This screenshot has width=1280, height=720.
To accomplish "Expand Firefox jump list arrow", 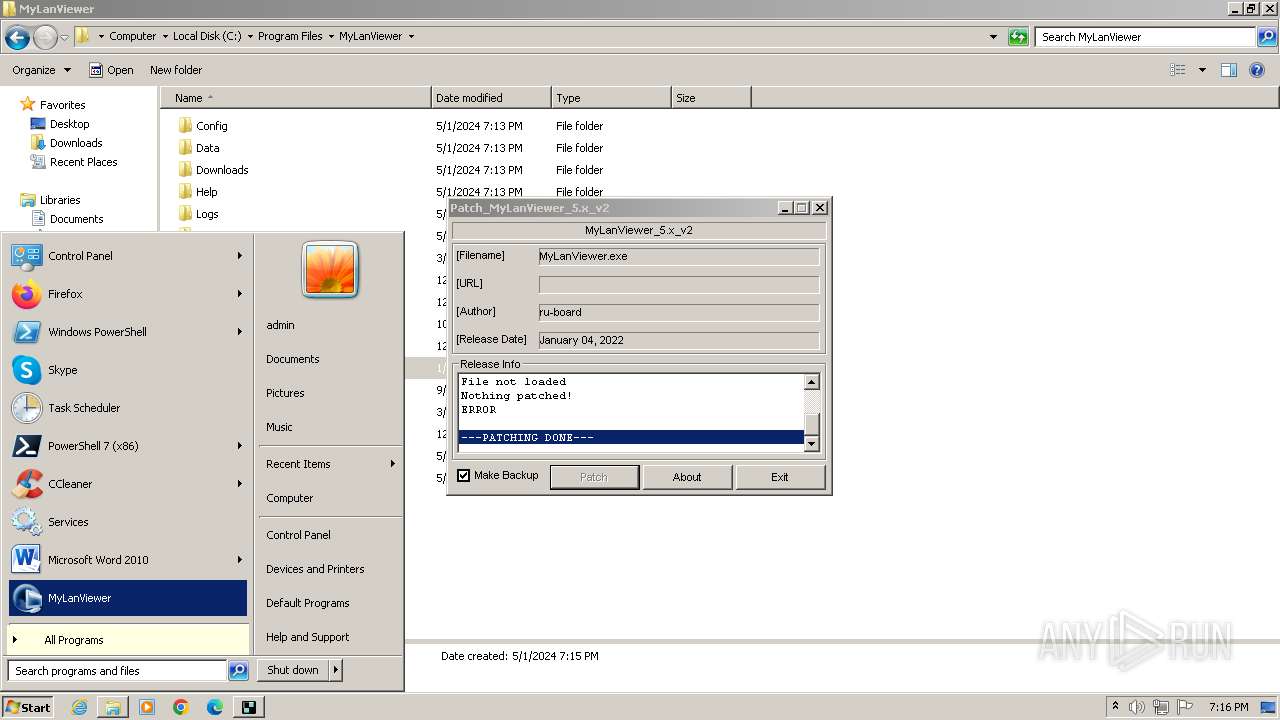I will coord(240,294).
